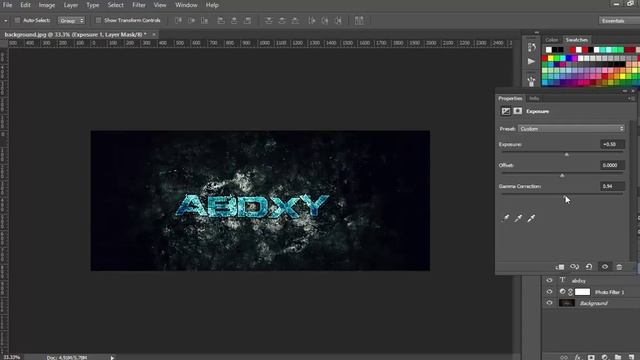Select the Background layer thumbnail
Viewport: 640px width, 360px height.
point(567,303)
